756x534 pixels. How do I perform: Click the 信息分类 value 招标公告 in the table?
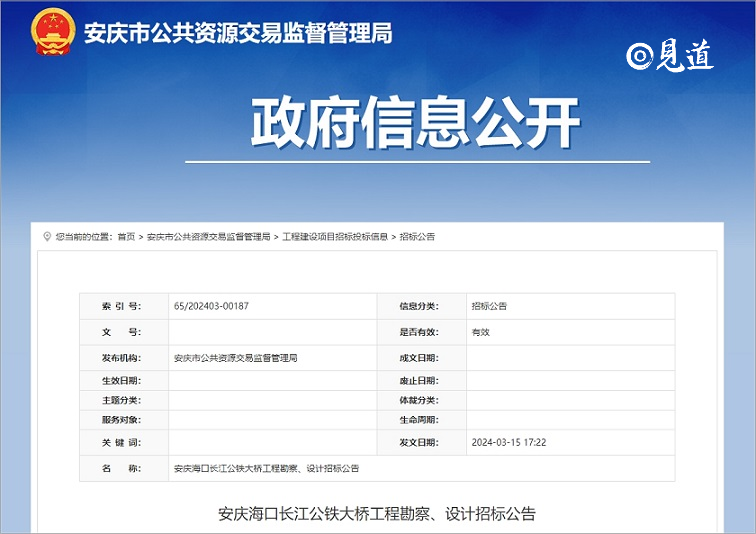coord(489,306)
